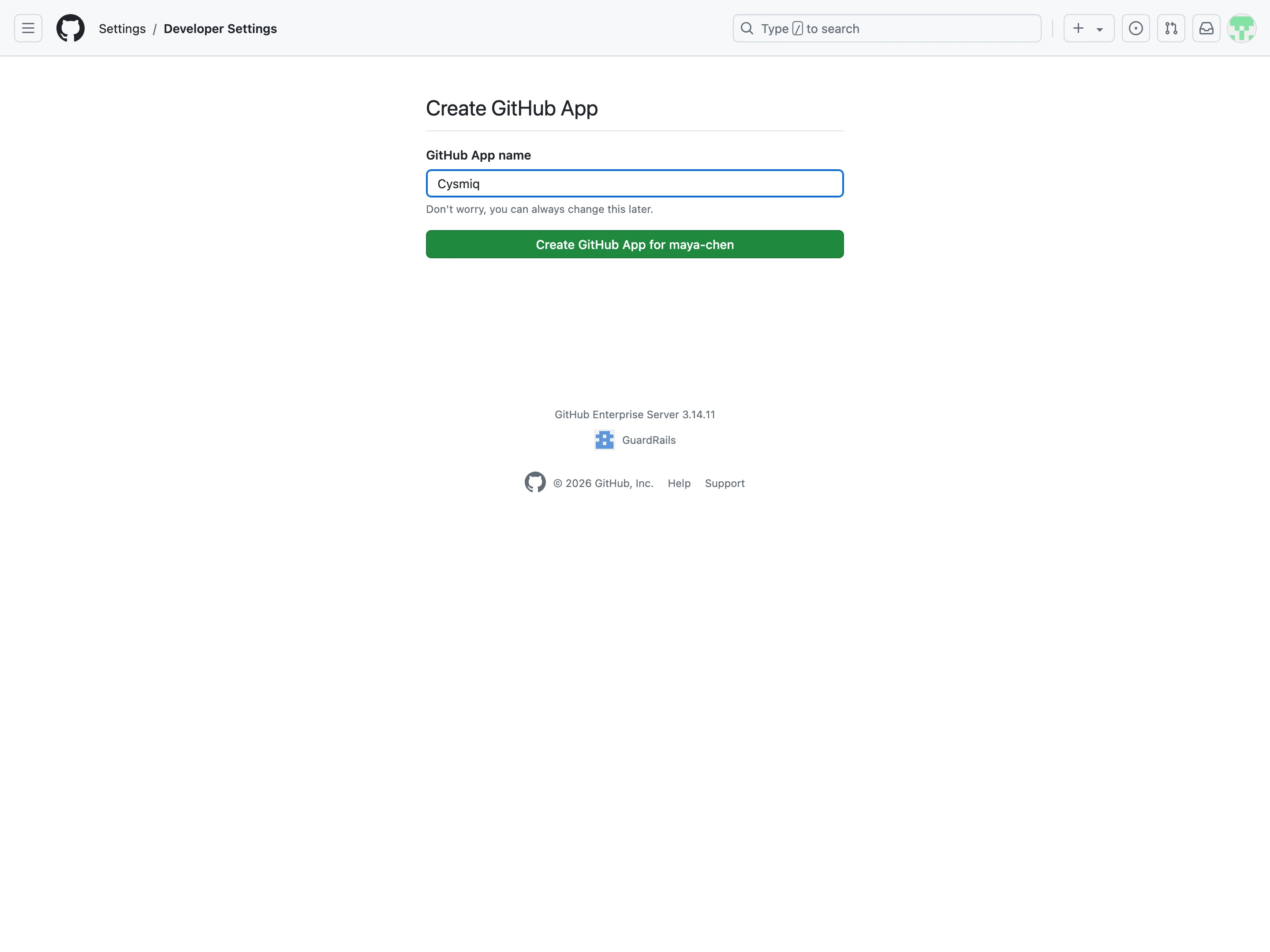Open the user avatar menu
This screenshot has width=1270, height=952.
point(1241,28)
